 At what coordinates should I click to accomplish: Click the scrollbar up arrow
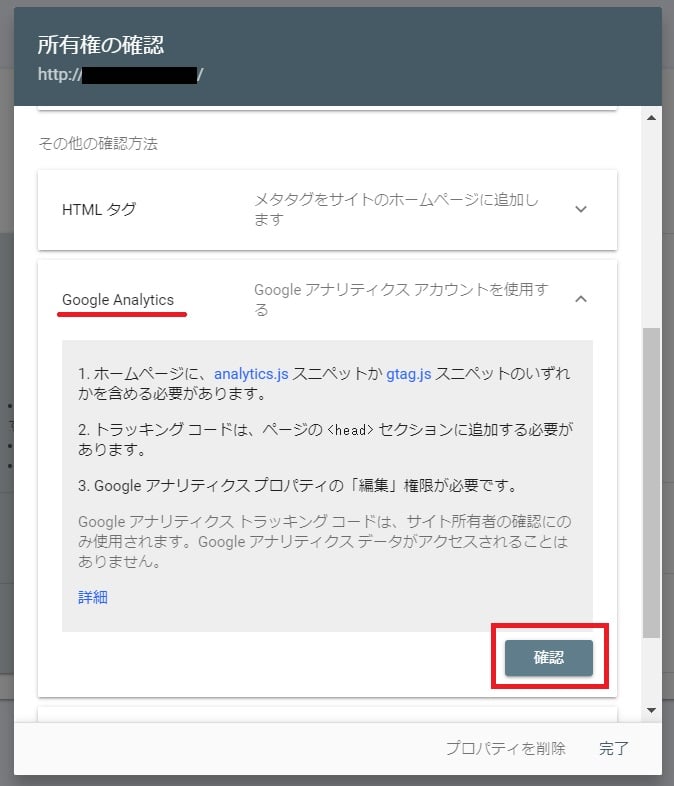[x=651, y=118]
